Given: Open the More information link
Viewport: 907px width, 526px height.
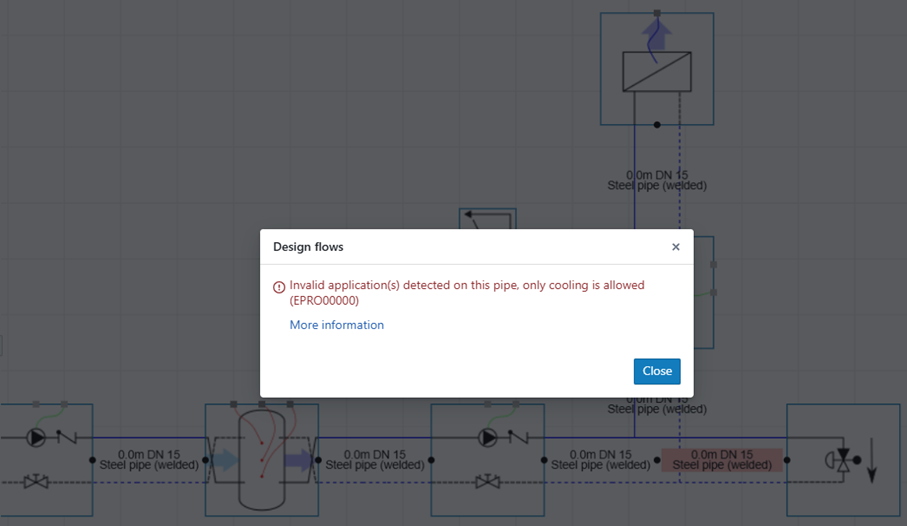Looking at the screenshot, I should click(336, 325).
